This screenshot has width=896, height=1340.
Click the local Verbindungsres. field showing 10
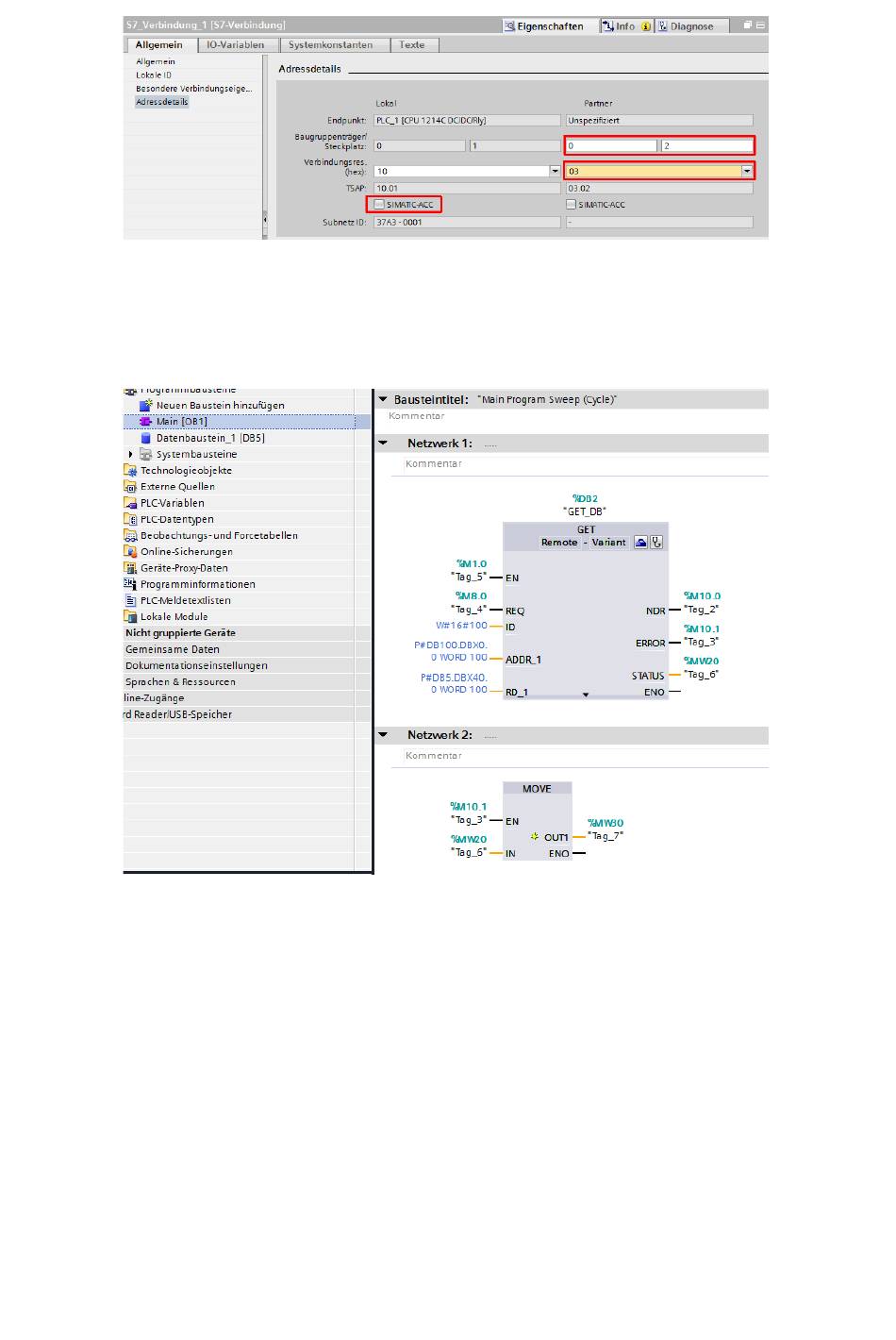[461, 172]
